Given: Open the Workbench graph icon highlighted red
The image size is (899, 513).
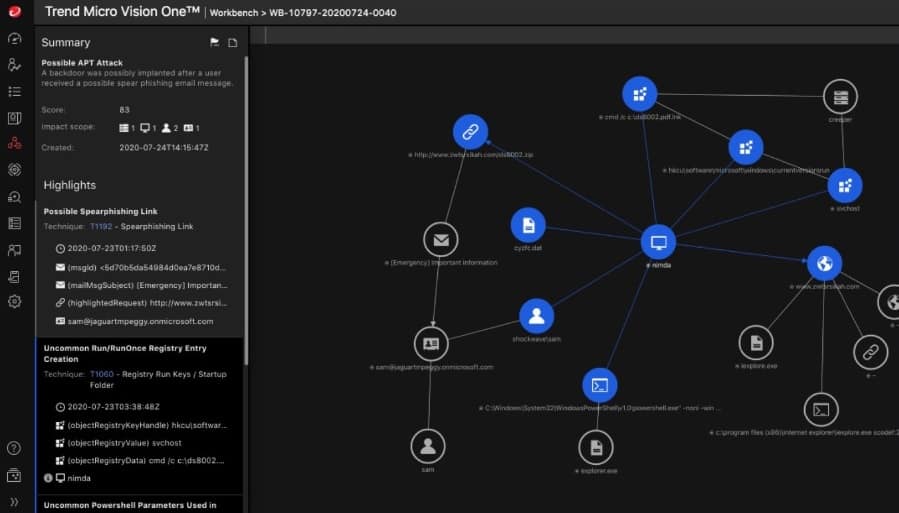Looking at the screenshot, I should pyautogui.click(x=14, y=143).
